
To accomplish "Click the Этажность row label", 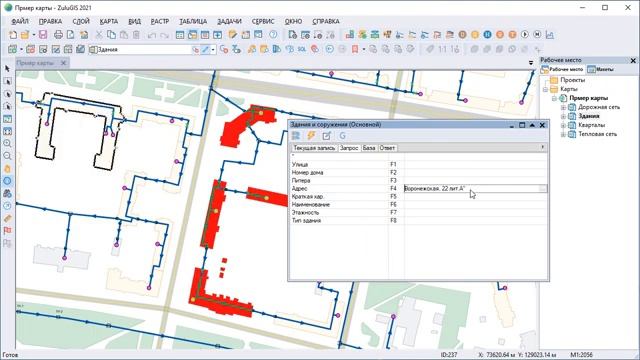I will pos(305,212).
